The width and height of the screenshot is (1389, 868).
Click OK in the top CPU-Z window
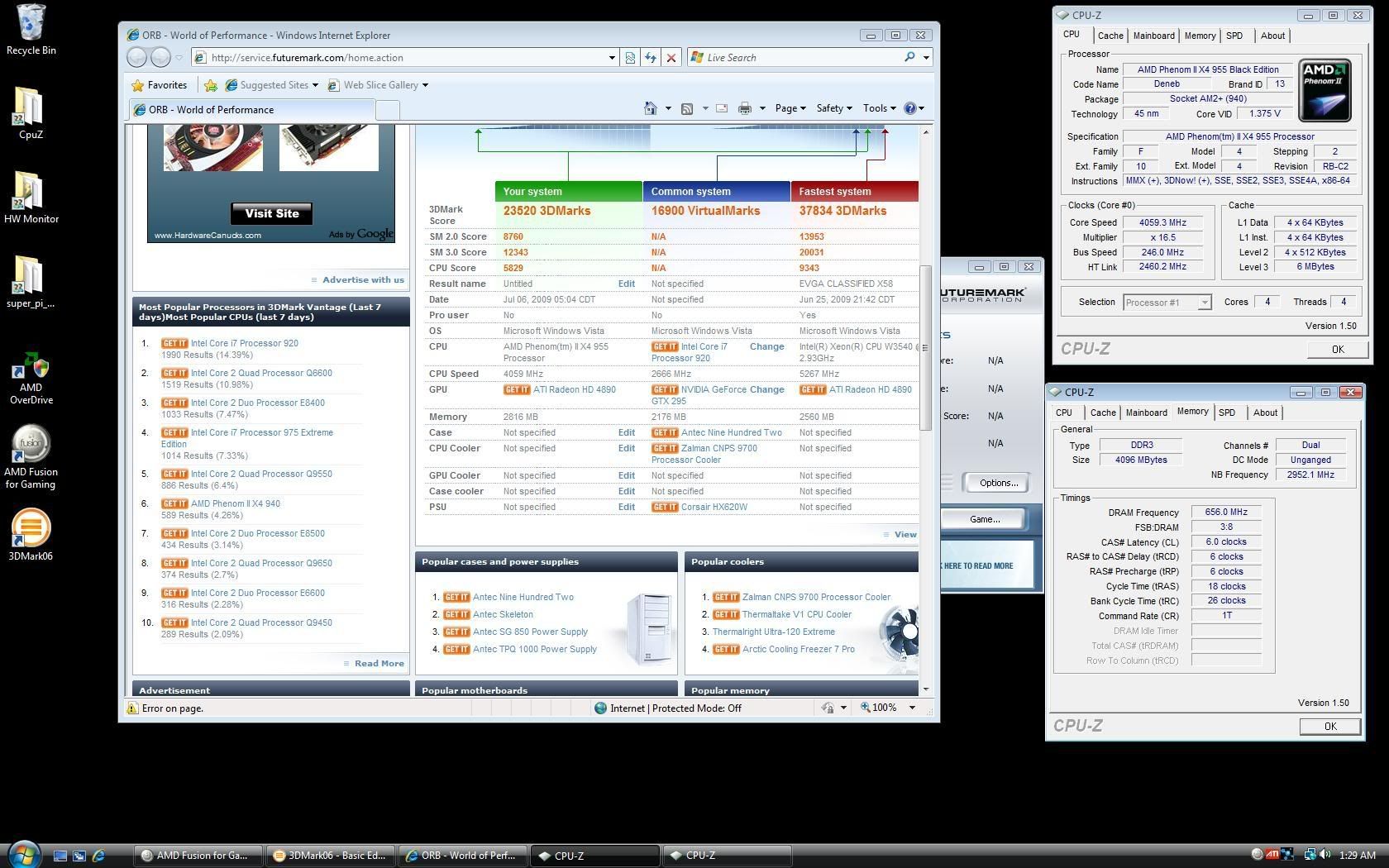(1338, 349)
